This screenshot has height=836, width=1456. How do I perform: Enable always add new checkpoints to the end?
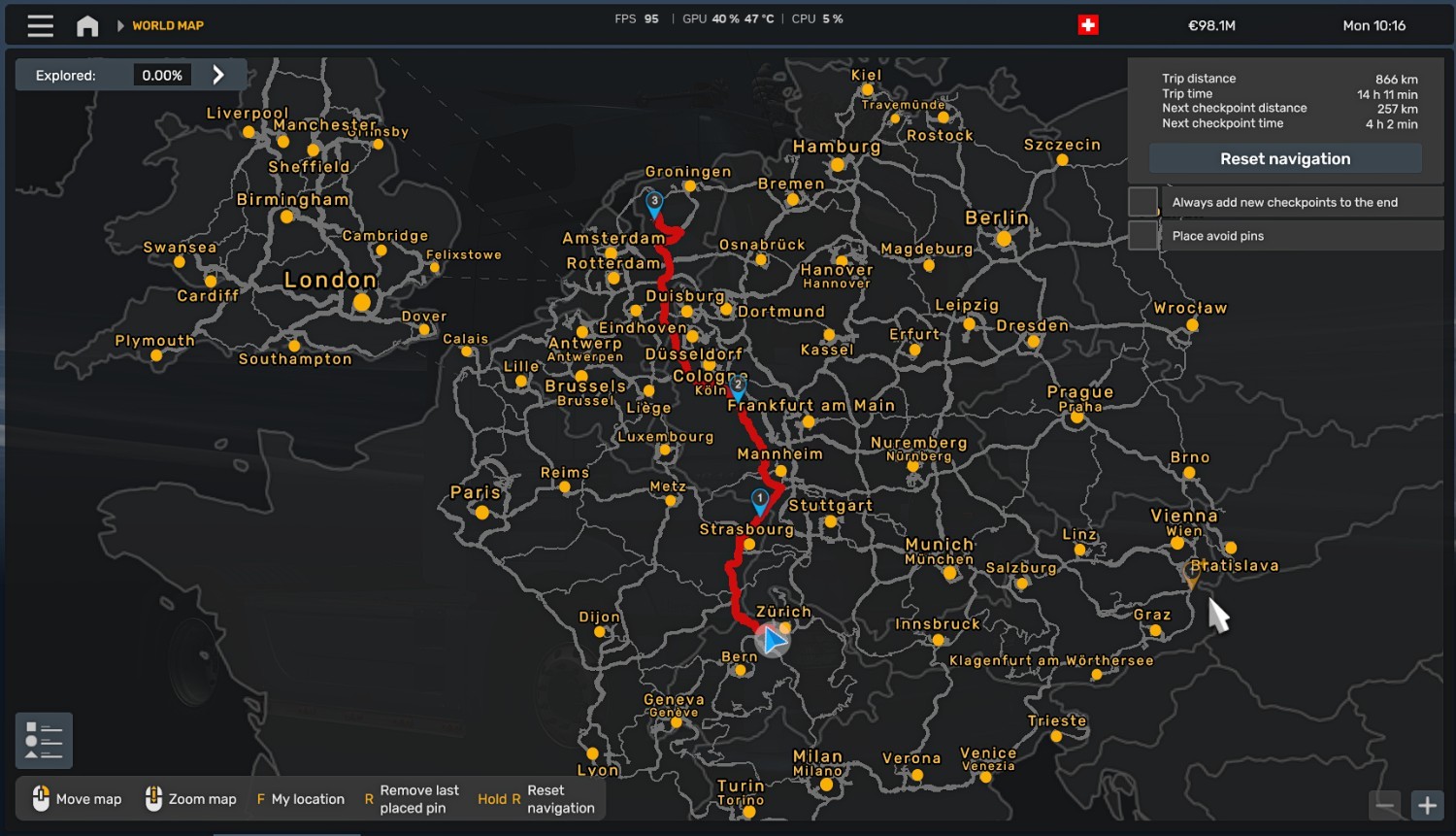pos(1143,202)
